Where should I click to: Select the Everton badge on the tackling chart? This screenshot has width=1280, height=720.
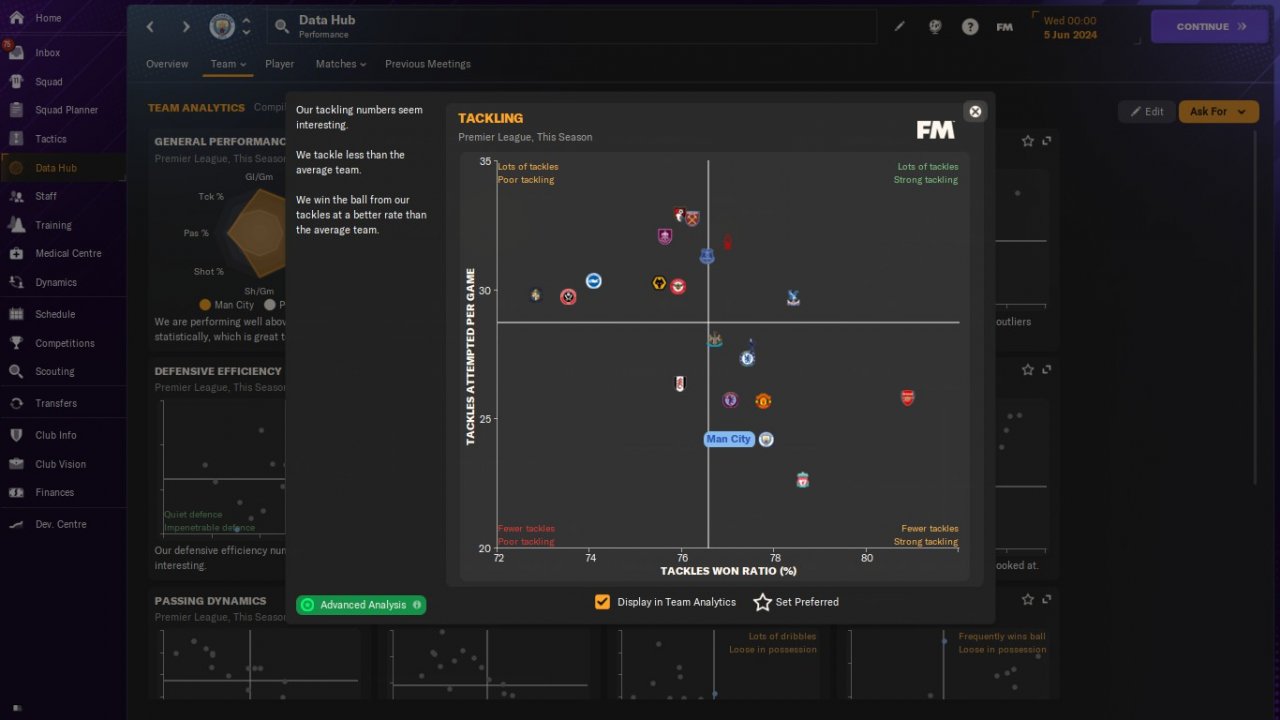707,256
